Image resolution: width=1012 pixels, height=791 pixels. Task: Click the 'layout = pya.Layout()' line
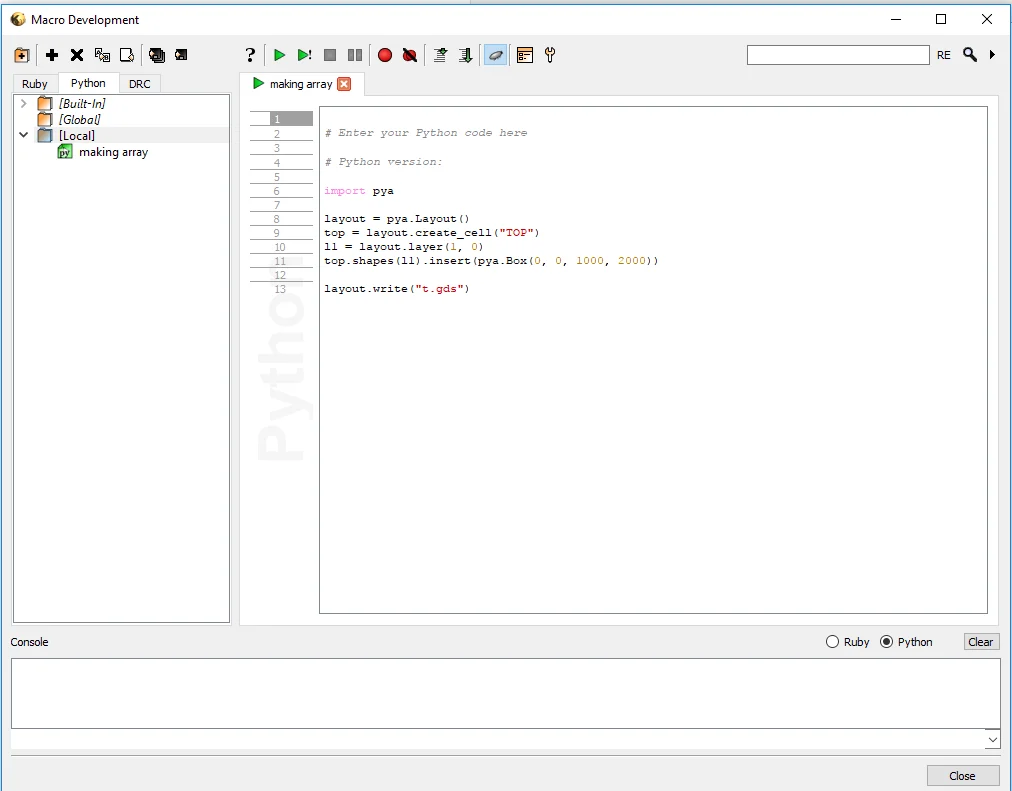click(397, 219)
